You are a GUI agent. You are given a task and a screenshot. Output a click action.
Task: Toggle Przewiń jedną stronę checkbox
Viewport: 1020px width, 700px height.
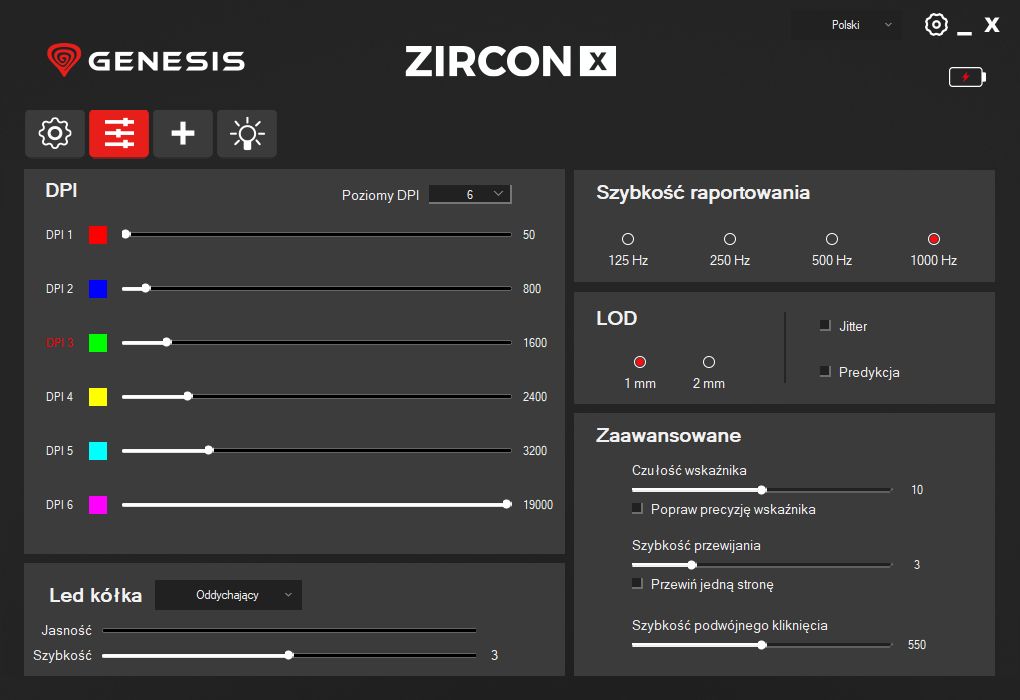tap(638, 584)
